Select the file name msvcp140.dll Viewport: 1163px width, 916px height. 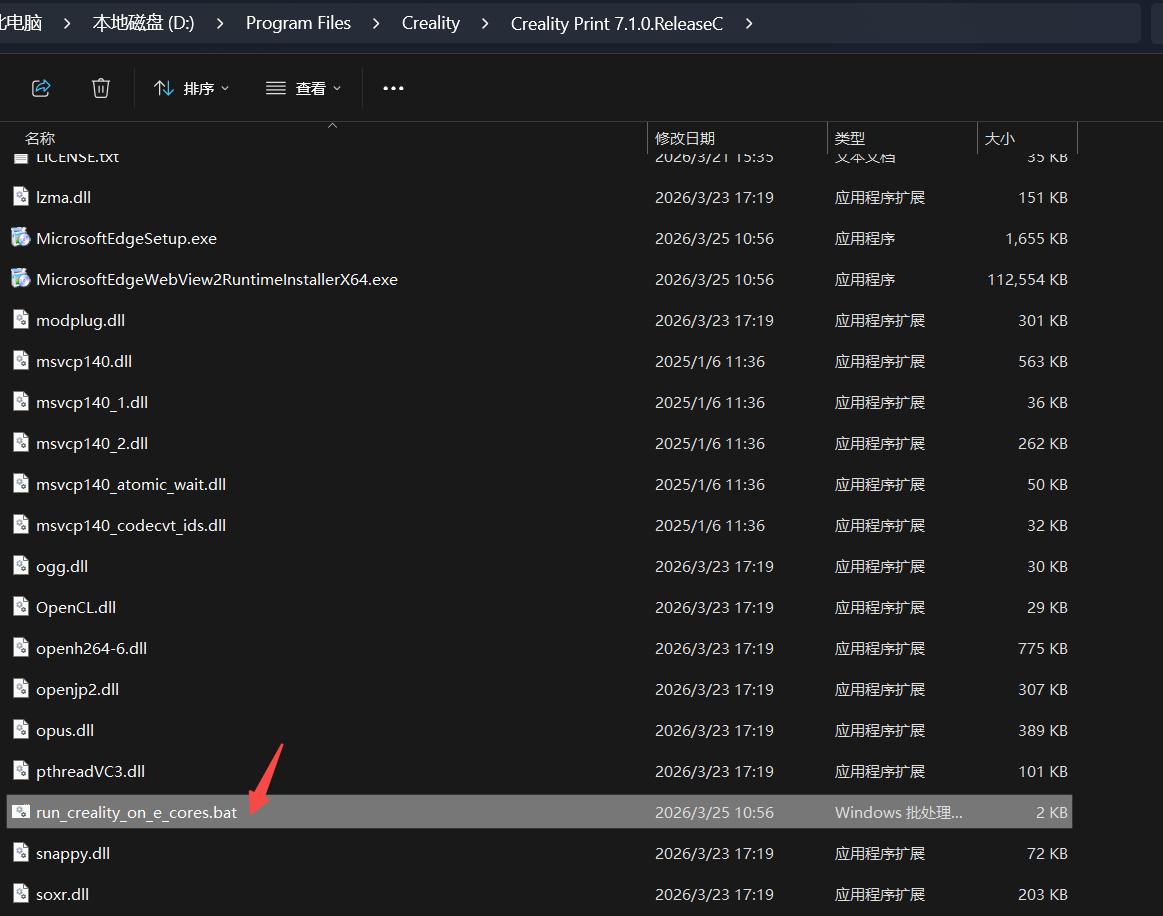pos(84,361)
